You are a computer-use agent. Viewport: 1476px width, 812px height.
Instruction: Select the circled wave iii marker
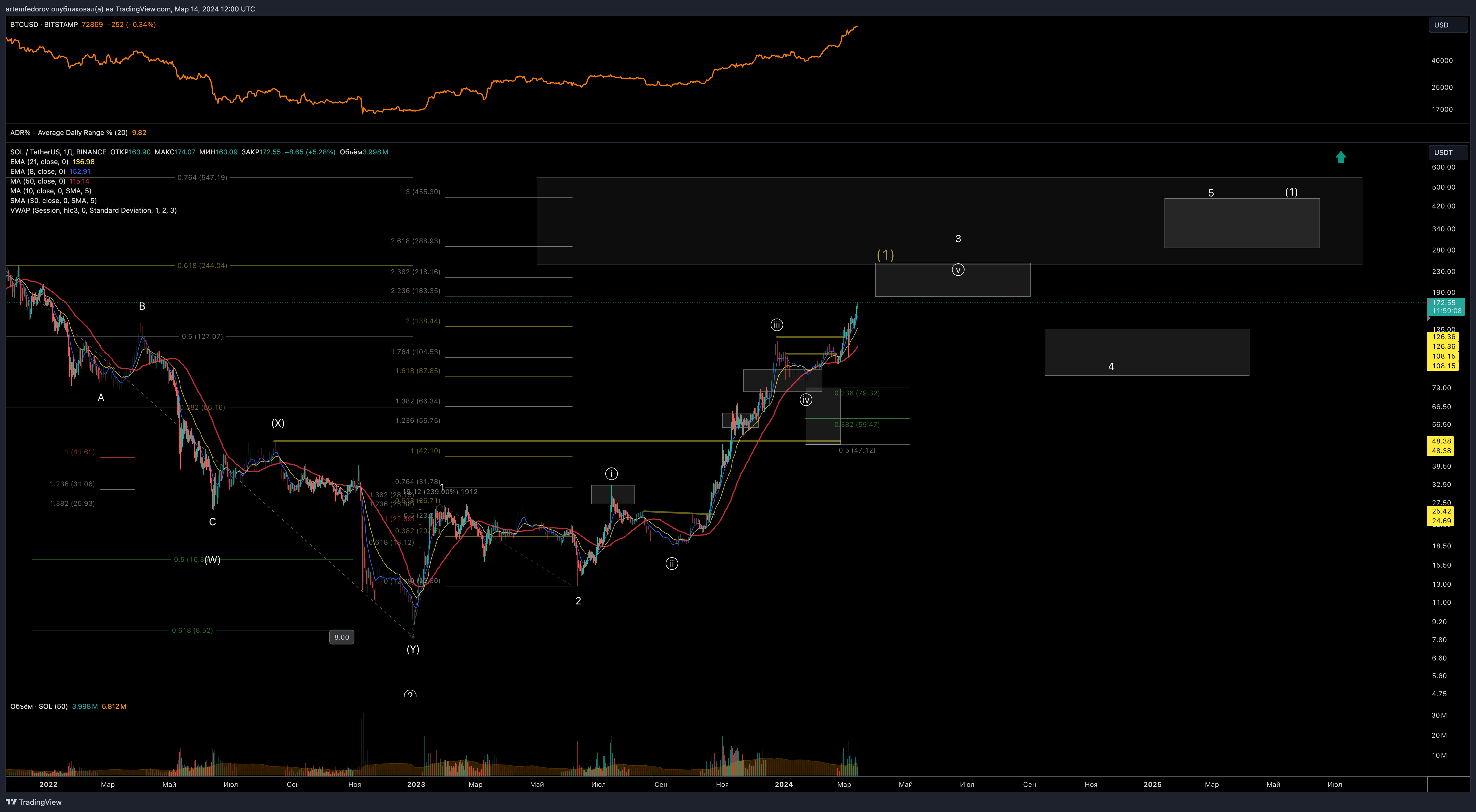(x=776, y=325)
